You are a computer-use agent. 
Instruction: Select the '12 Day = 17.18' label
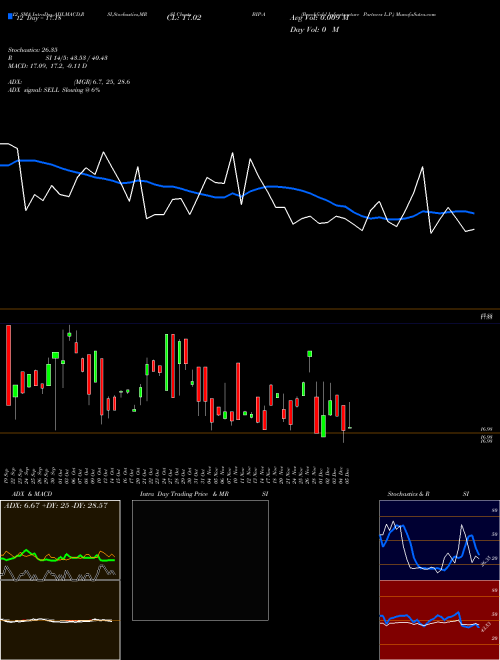click(x=39, y=19)
